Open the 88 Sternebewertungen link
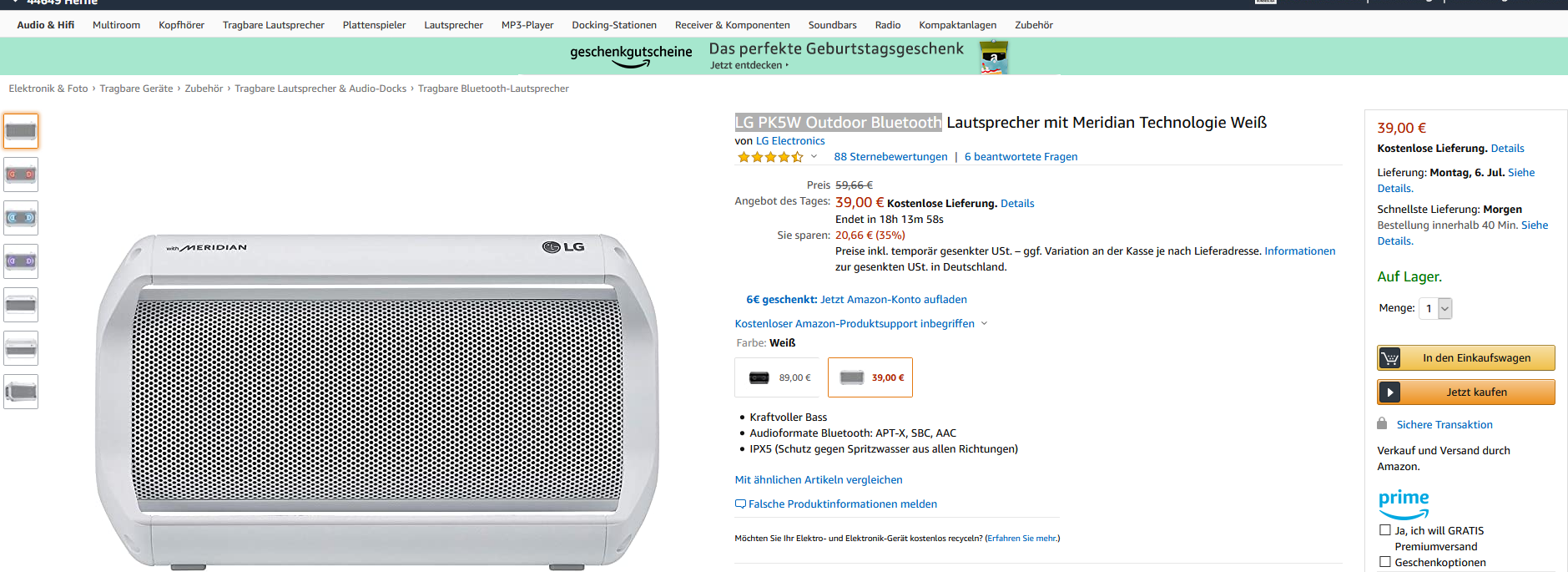 point(890,157)
